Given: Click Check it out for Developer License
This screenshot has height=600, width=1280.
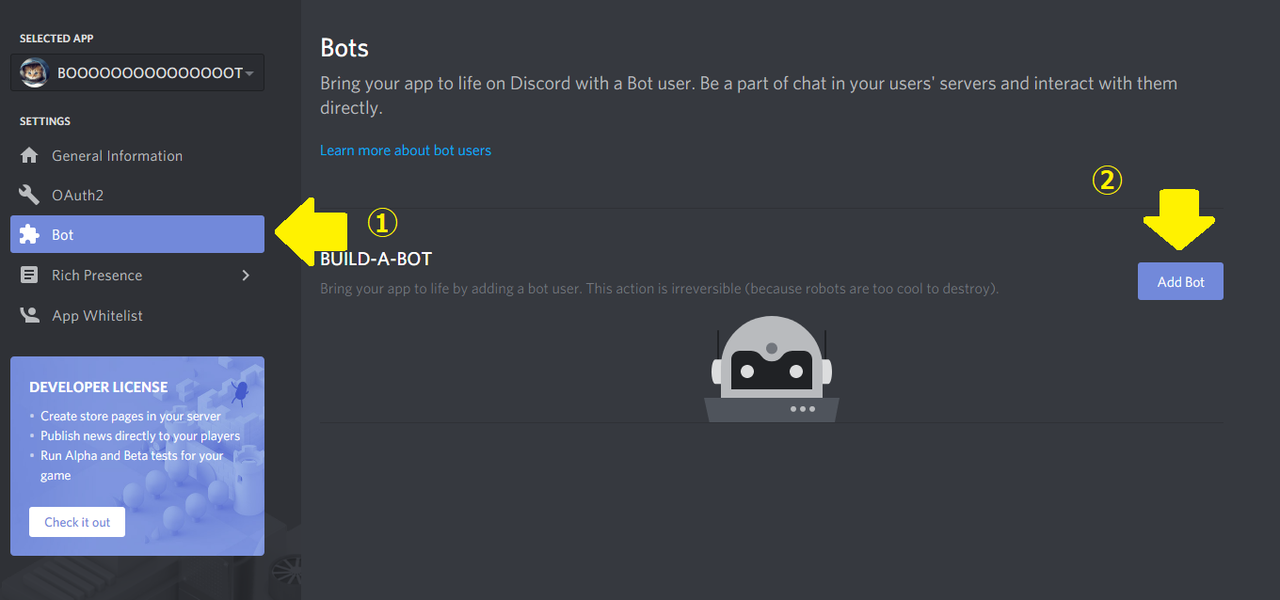Looking at the screenshot, I should (x=77, y=521).
